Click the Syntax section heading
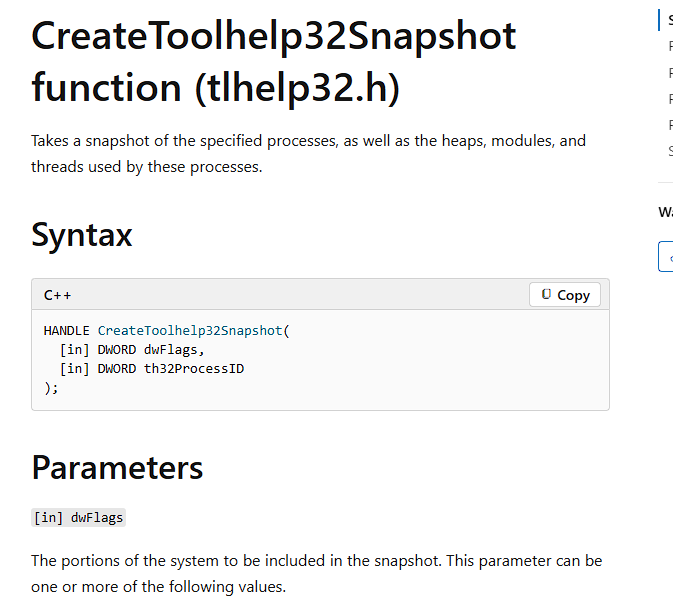 point(82,234)
